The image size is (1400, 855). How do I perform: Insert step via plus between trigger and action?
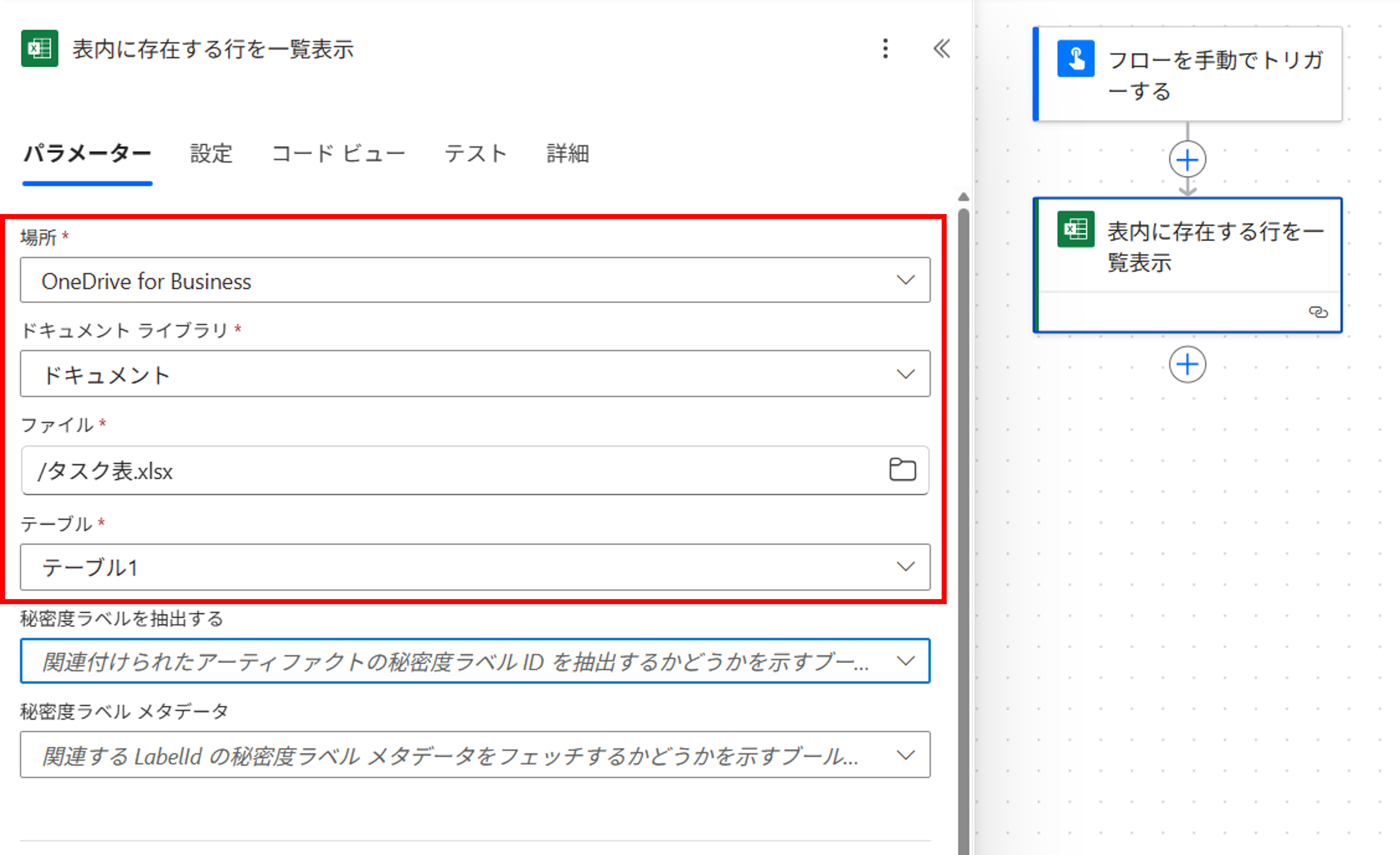coord(1187,160)
